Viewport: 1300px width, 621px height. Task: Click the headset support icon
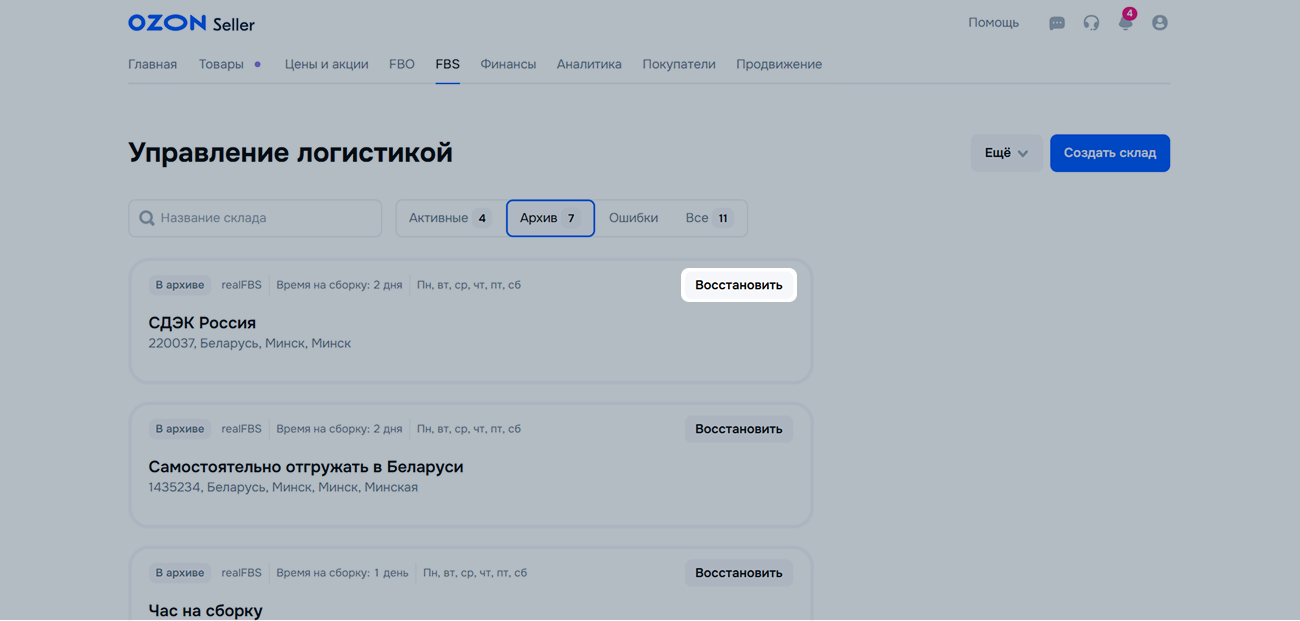point(1091,23)
